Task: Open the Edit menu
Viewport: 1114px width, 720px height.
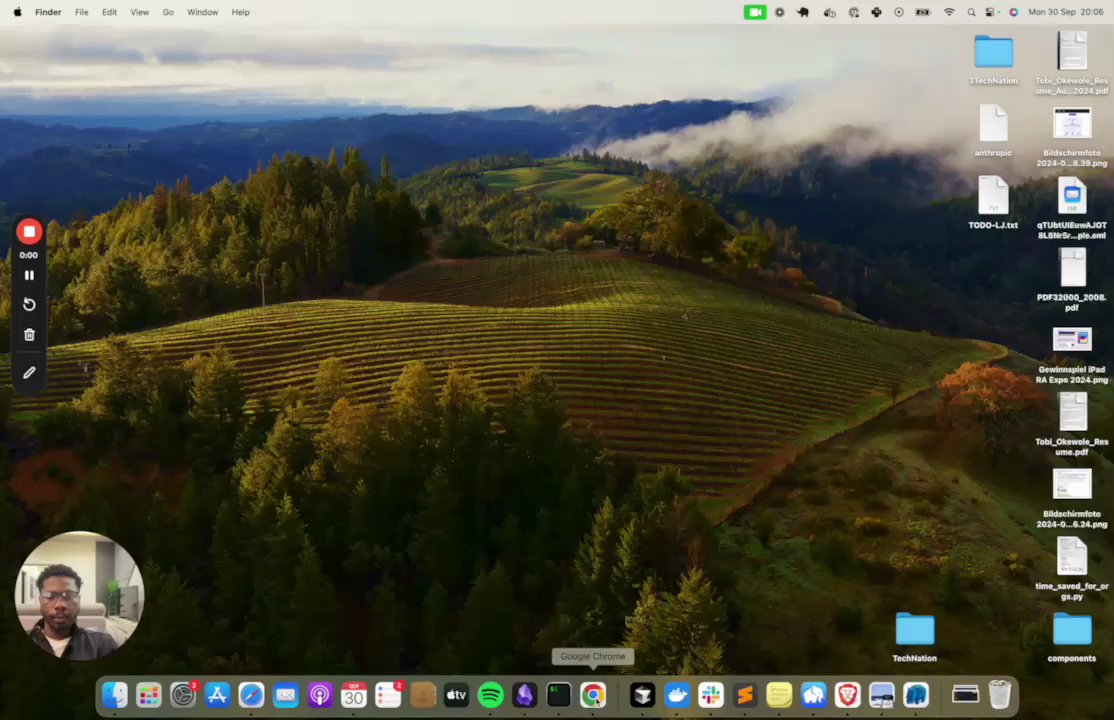Action: [x=109, y=12]
